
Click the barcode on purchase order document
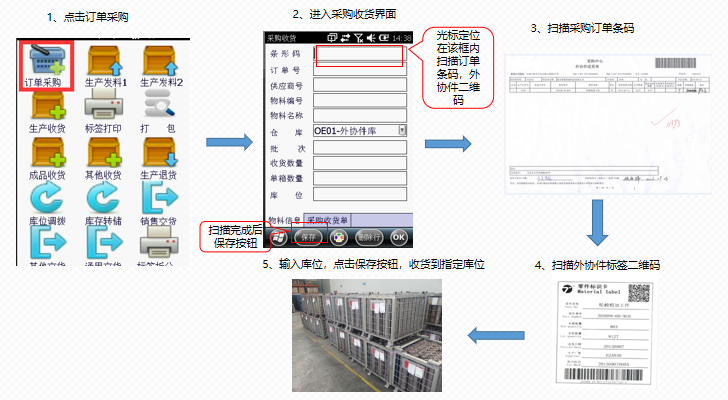point(676,63)
